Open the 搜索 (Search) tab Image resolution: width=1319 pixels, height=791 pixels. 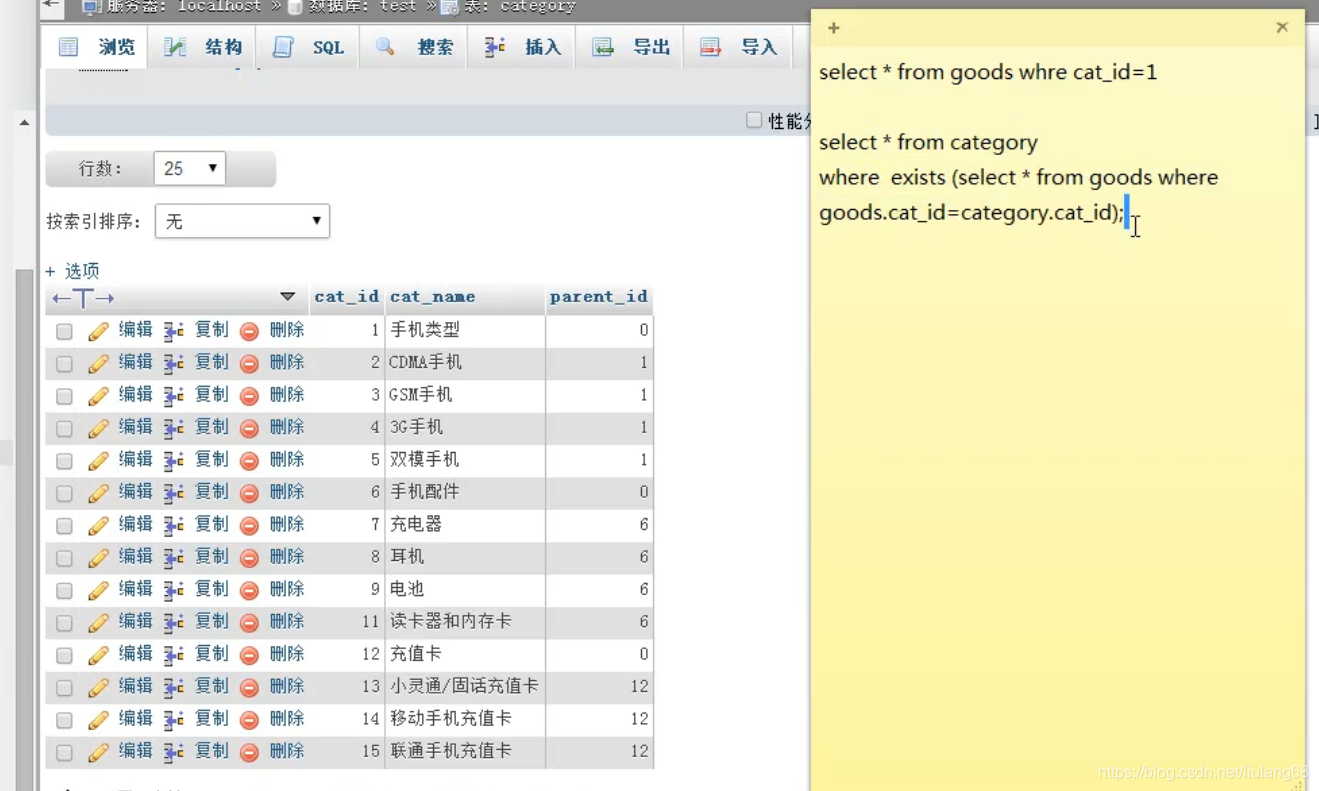(414, 47)
